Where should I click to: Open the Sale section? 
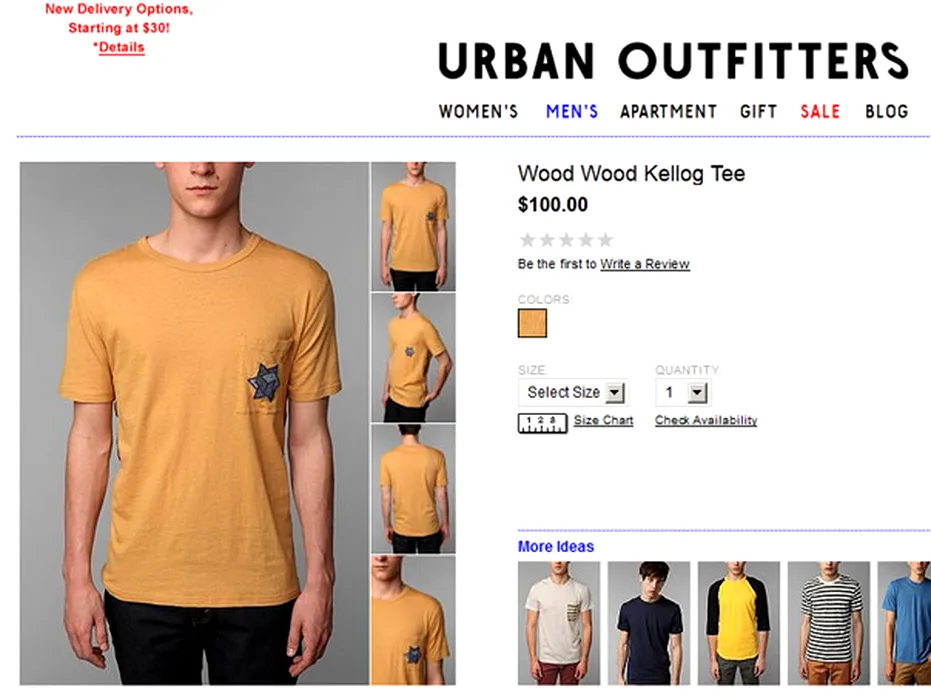[820, 111]
